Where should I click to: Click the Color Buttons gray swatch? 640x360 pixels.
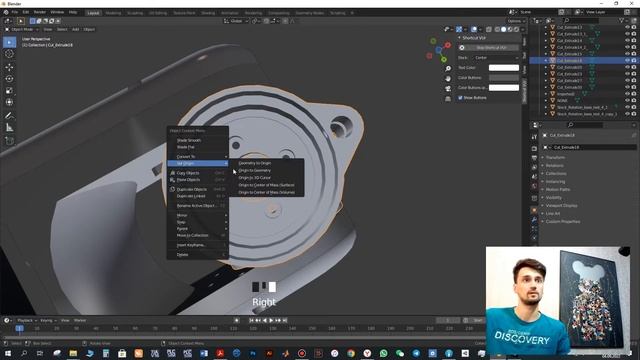pyautogui.click(x=504, y=78)
